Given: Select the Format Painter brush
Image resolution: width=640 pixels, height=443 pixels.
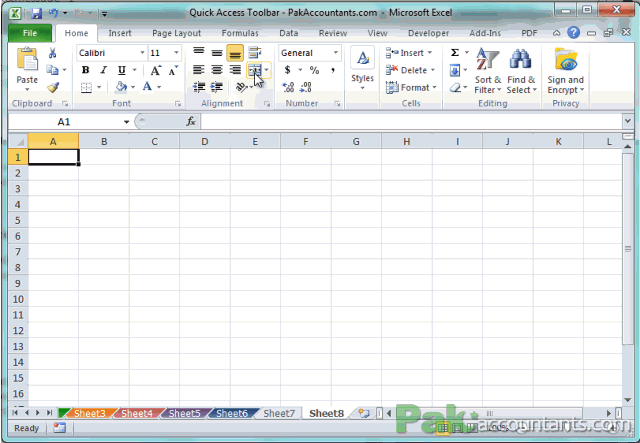Looking at the screenshot, I should coord(53,87).
